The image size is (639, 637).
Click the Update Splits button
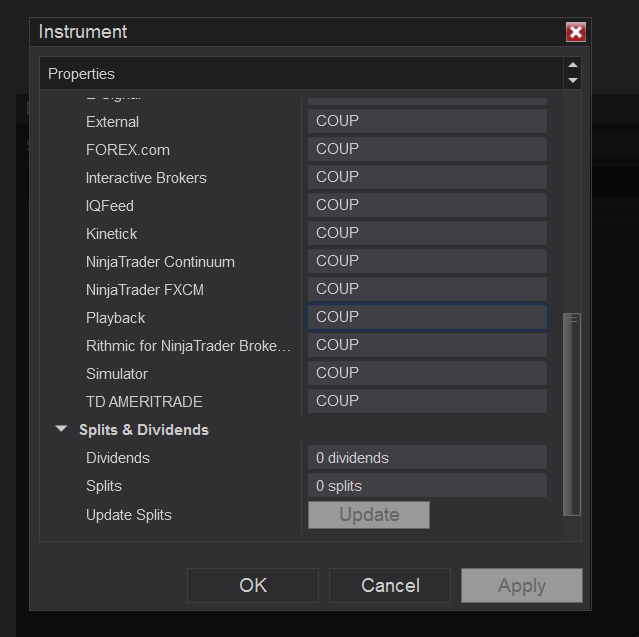tap(368, 515)
